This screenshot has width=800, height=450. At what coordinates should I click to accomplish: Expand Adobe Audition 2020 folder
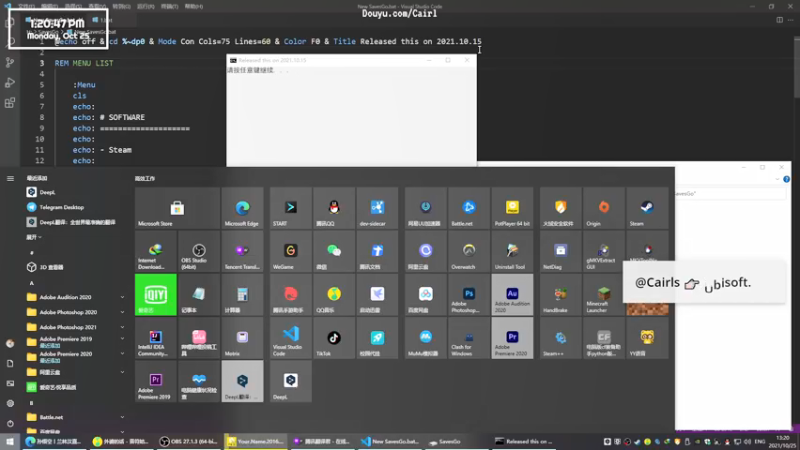click(76, 297)
